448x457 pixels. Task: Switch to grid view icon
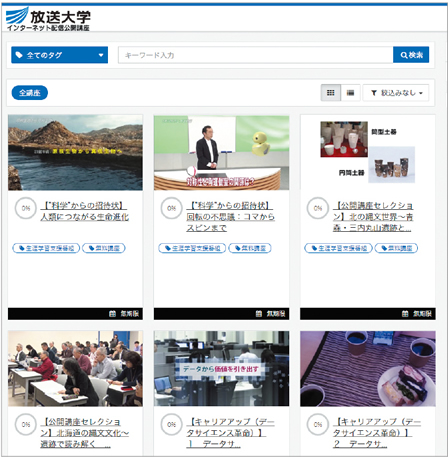point(331,93)
